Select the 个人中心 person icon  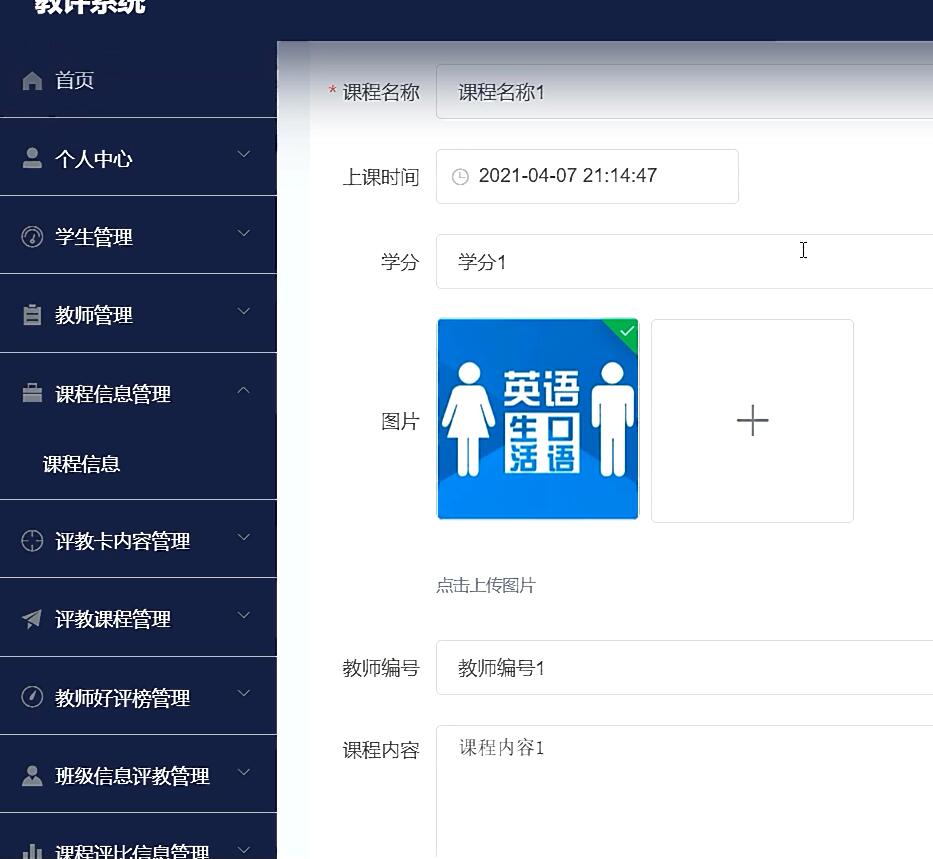click(32, 158)
